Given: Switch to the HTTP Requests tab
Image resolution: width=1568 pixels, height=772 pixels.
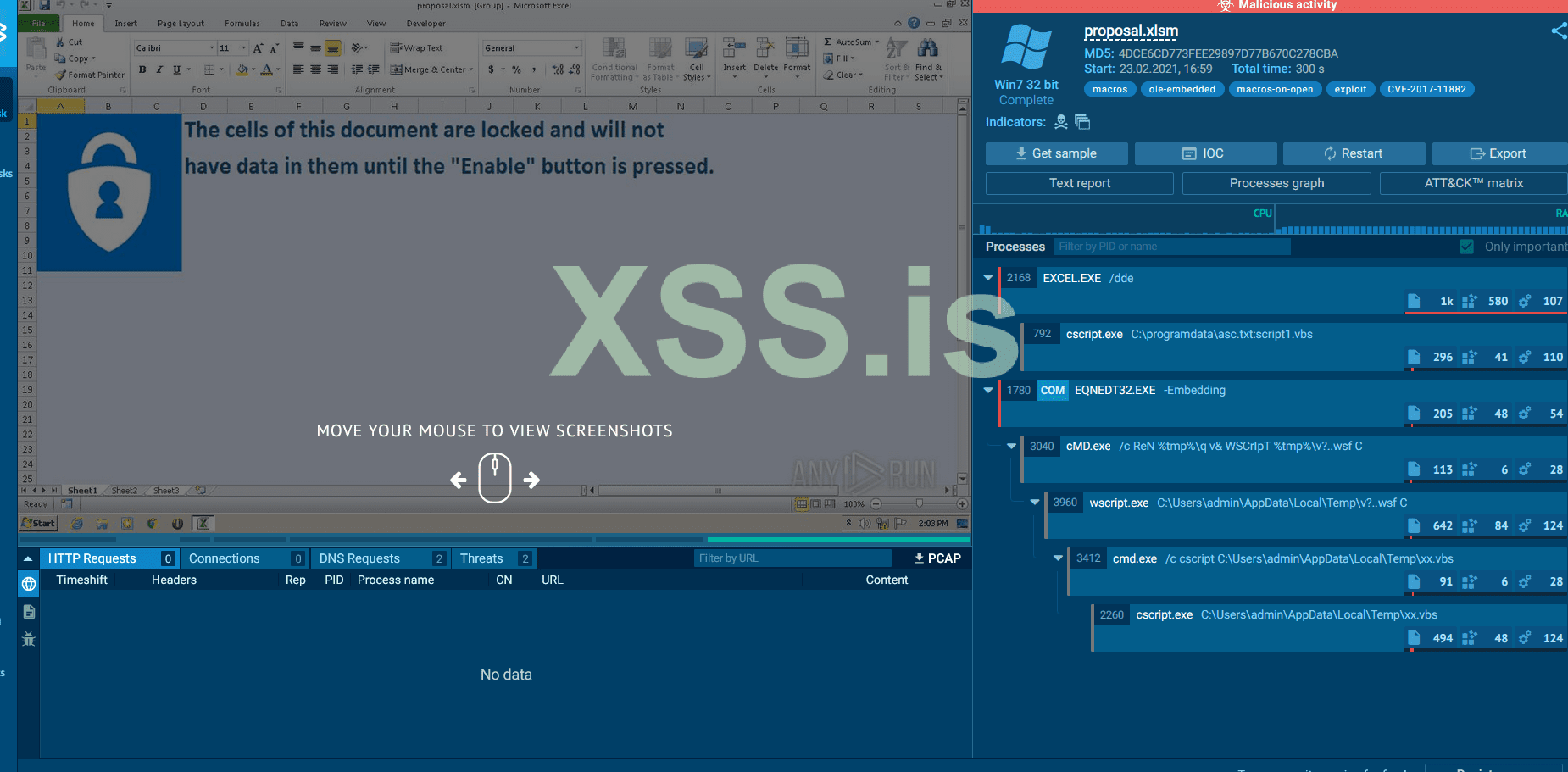Looking at the screenshot, I should point(108,558).
